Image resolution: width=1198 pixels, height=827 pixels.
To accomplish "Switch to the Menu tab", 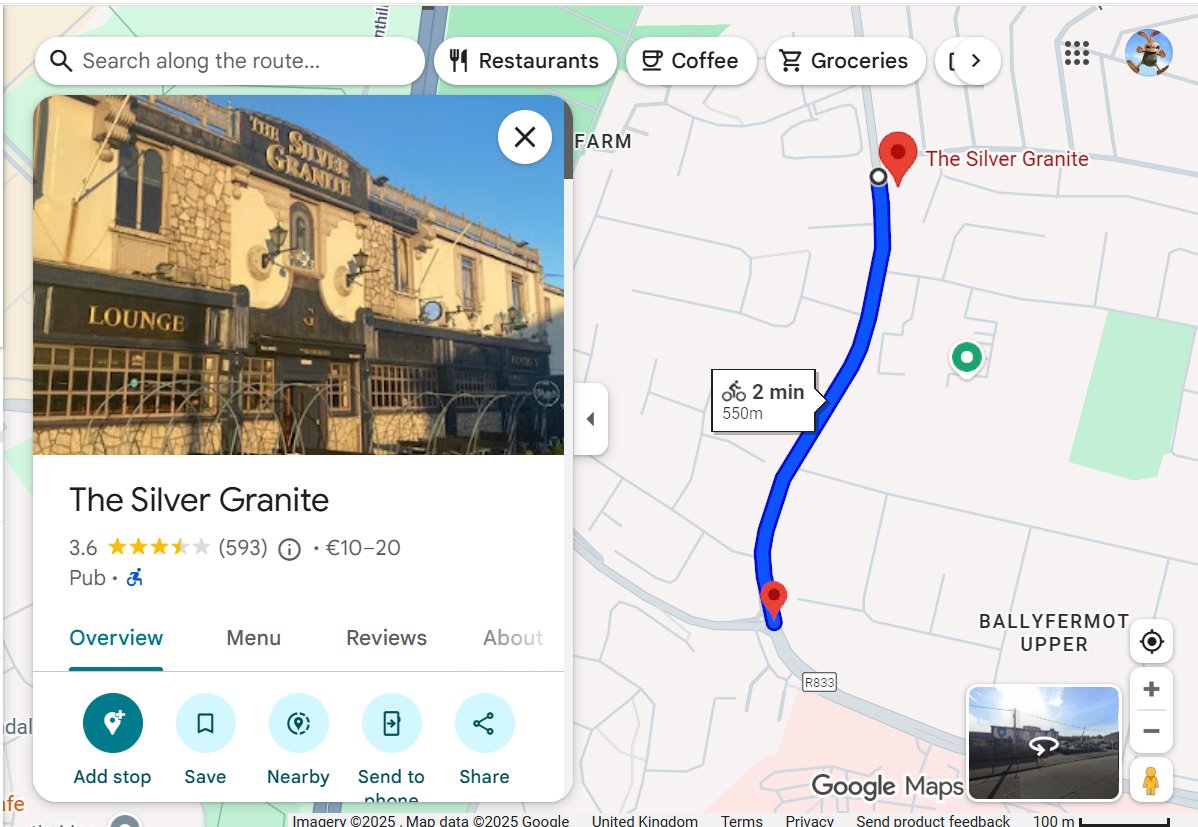I will [254, 638].
